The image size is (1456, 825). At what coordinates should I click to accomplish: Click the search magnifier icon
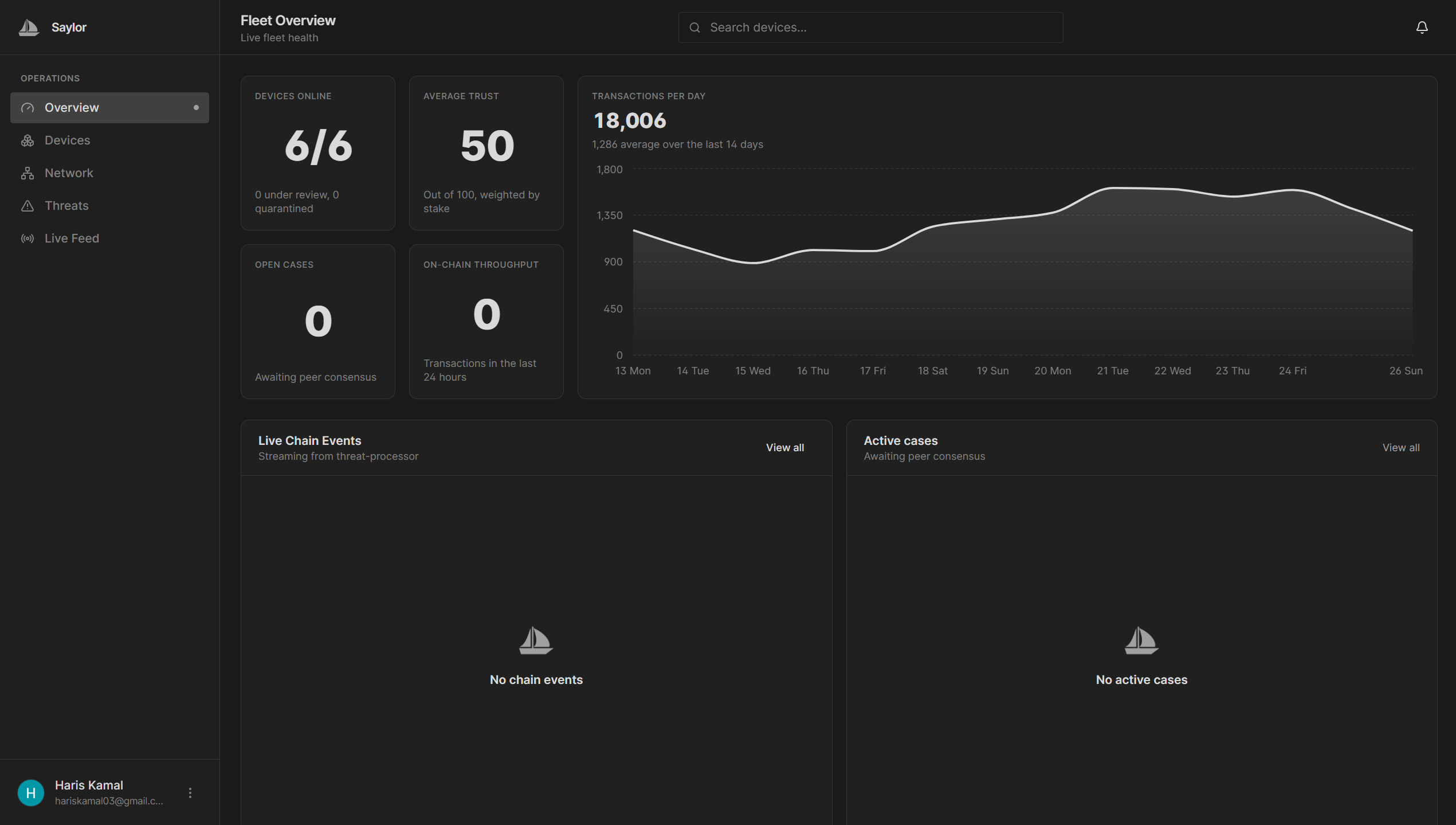coord(694,28)
